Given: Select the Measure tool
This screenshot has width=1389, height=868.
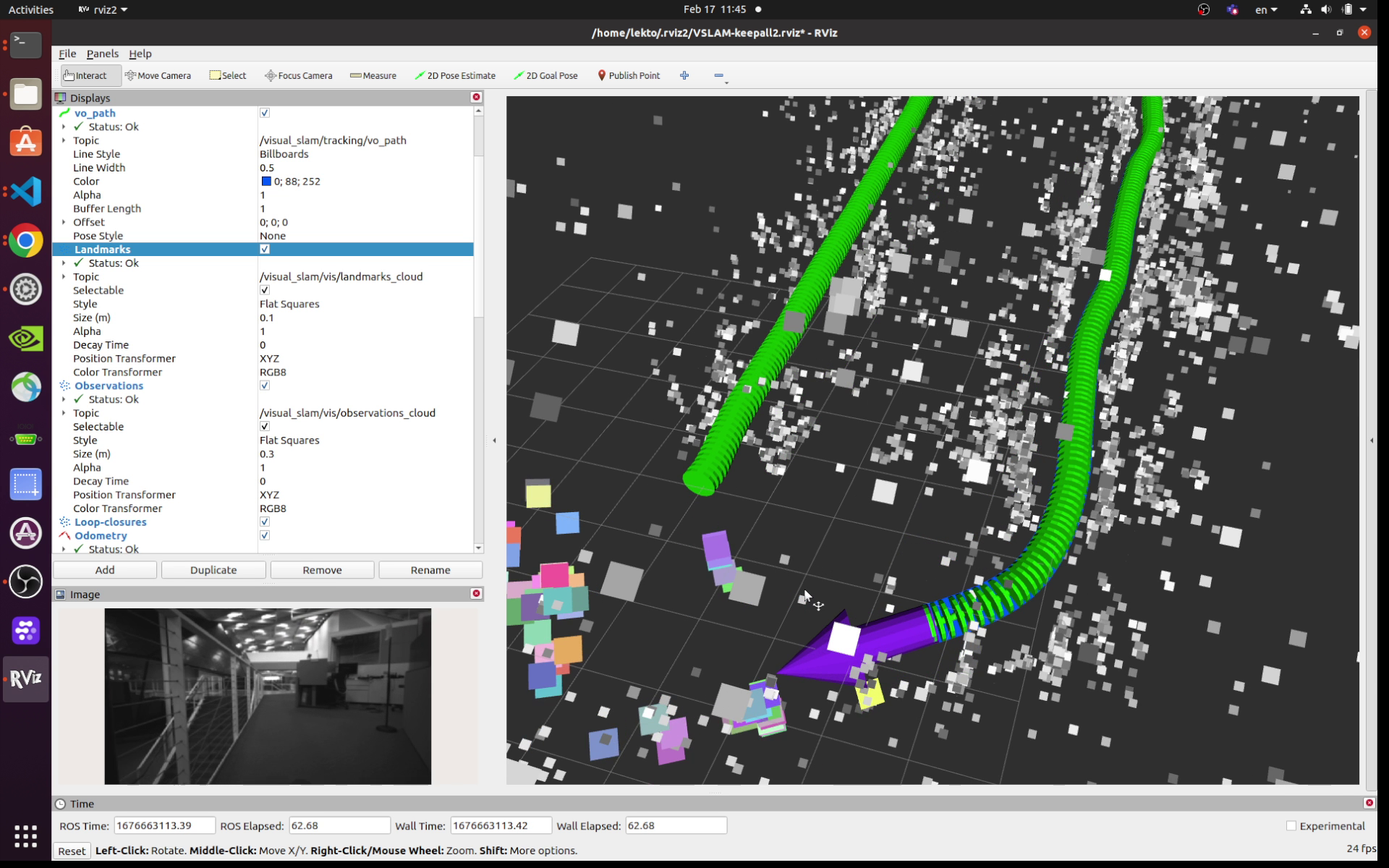Looking at the screenshot, I should pos(373,75).
